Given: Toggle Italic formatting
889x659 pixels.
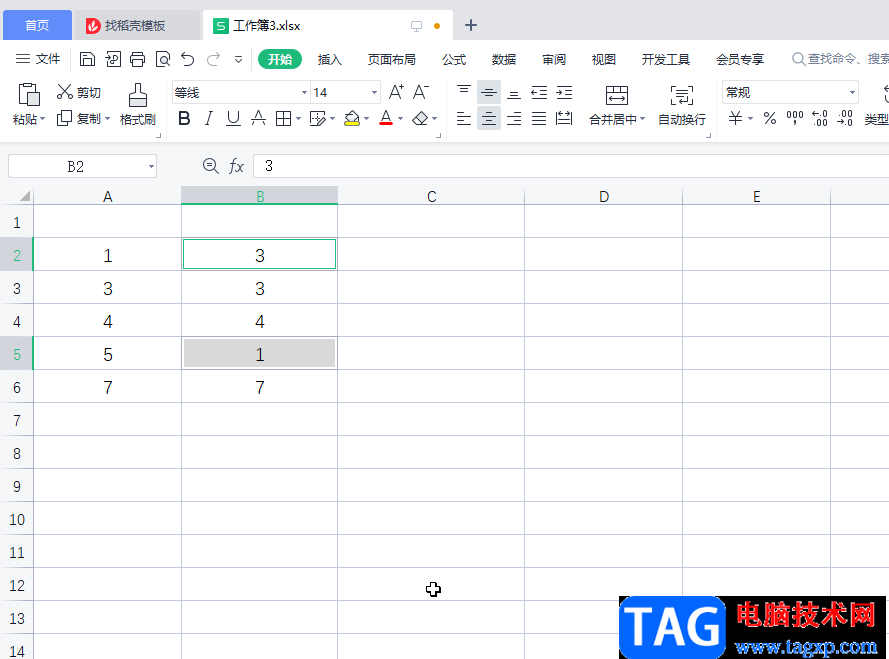Looking at the screenshot, I should tap(209, 119).
